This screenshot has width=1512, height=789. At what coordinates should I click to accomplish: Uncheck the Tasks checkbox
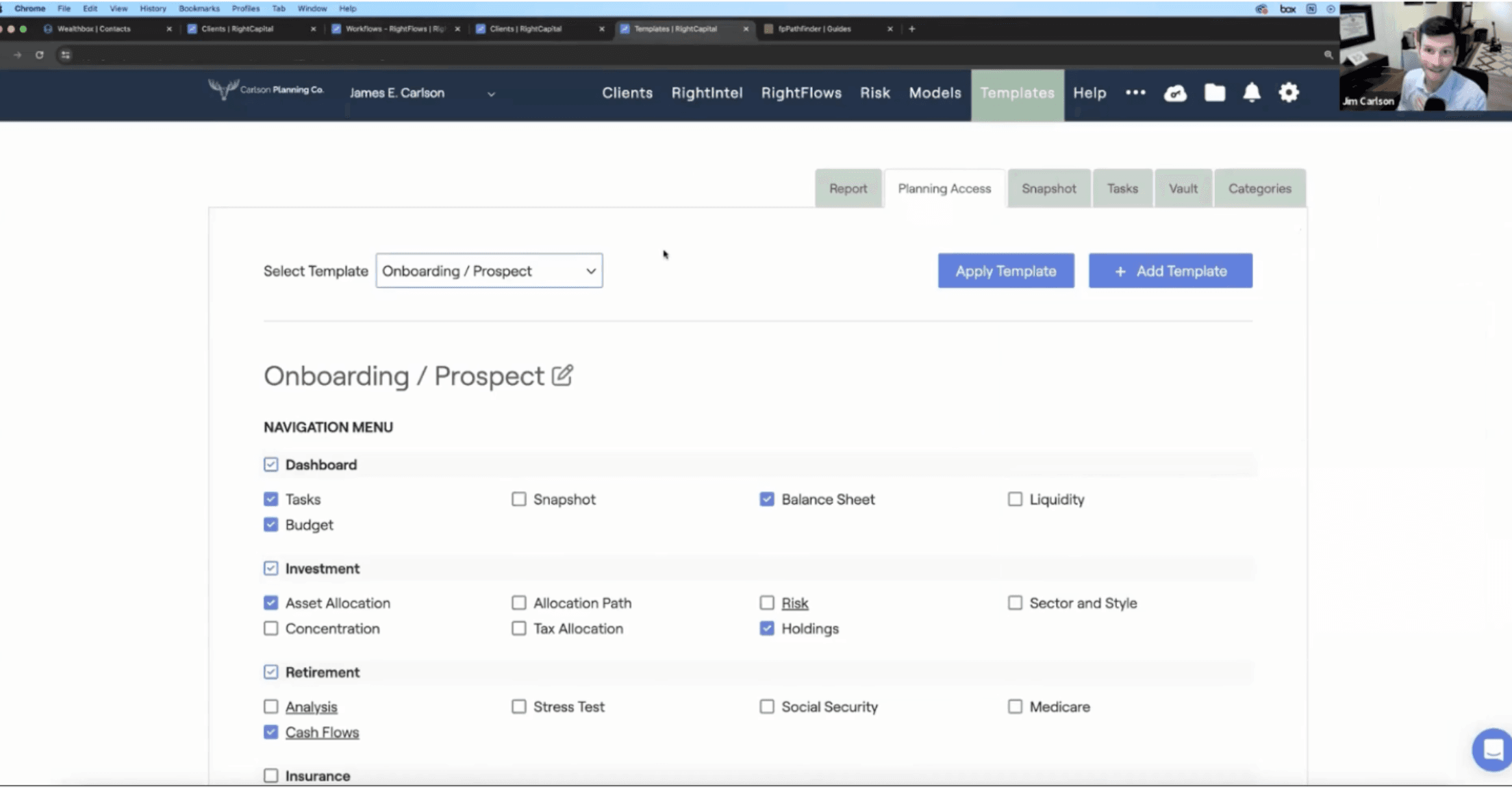[x=270, y=499]
